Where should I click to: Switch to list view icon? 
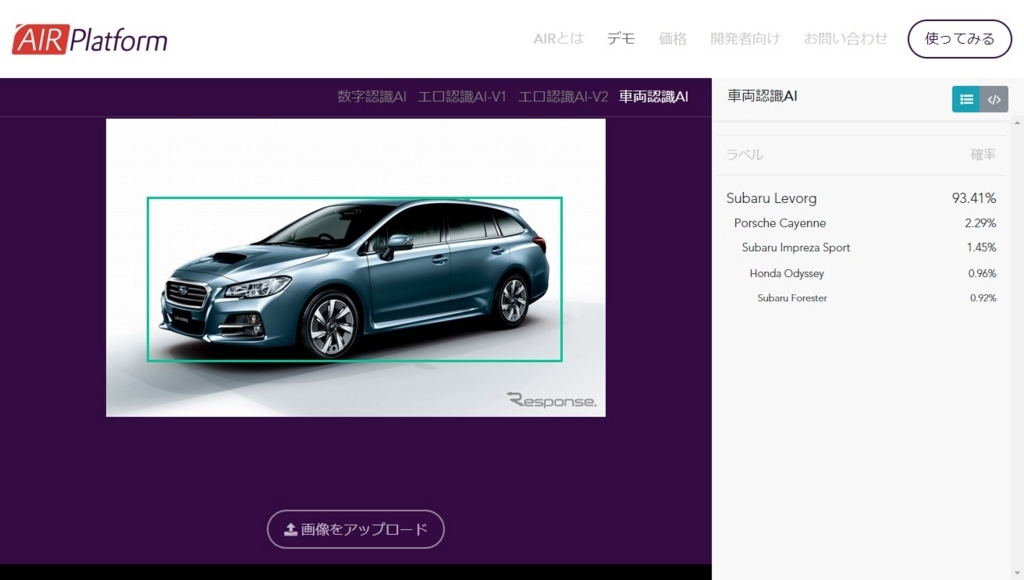[966, 99]
